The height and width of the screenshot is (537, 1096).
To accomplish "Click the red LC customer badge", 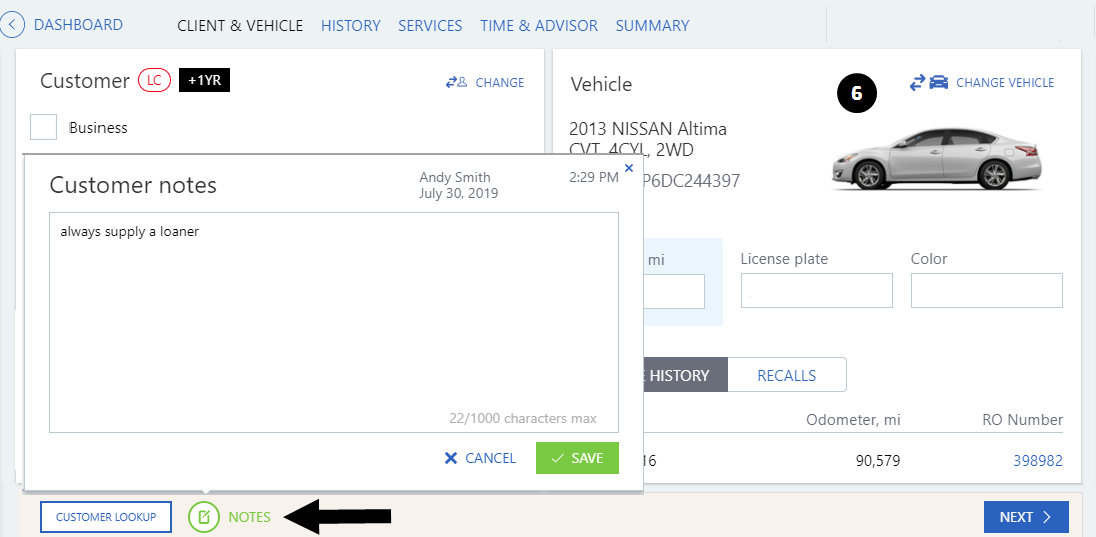I will click(x=154, y=81).
